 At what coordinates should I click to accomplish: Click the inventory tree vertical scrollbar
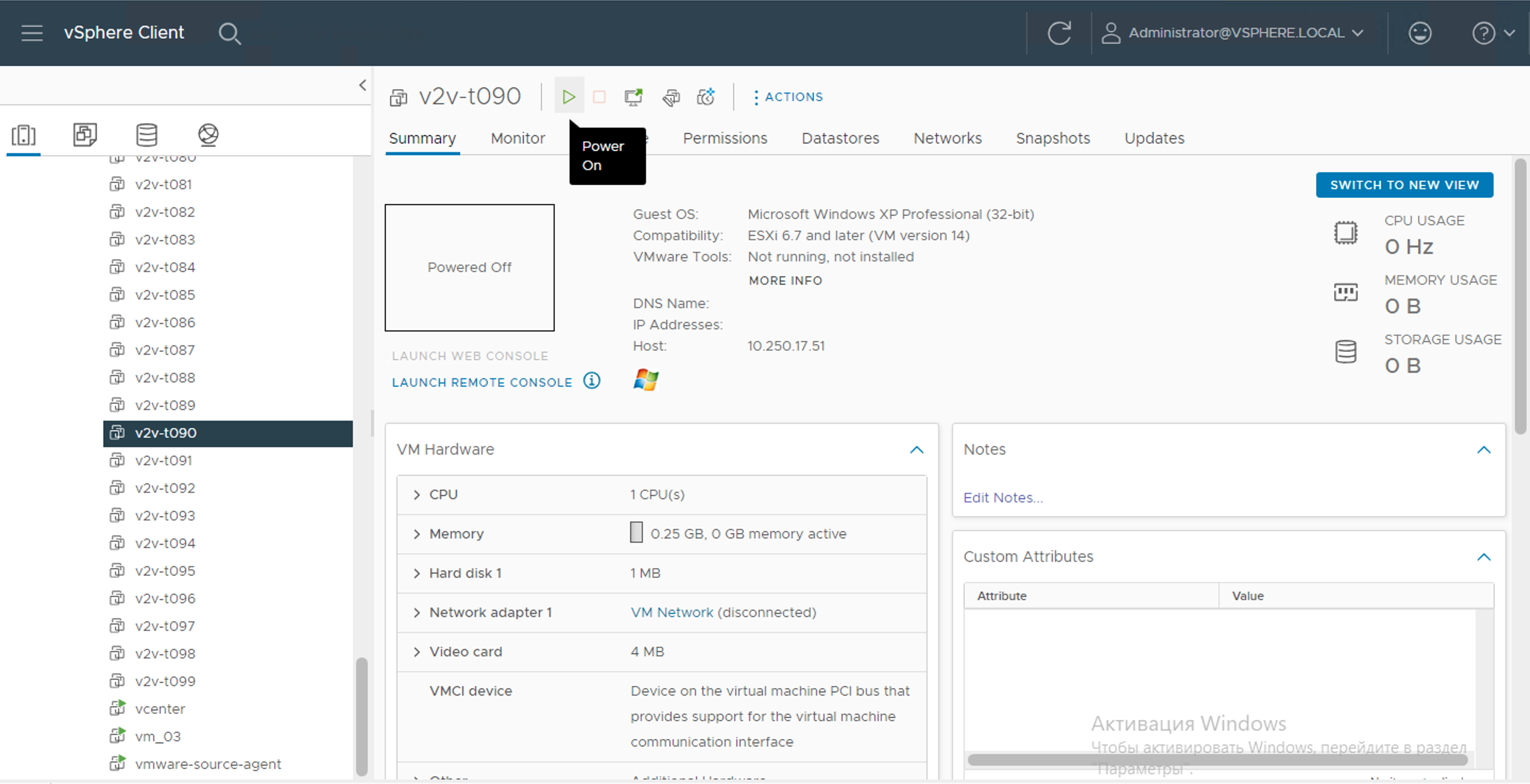(x=361, y=717)
